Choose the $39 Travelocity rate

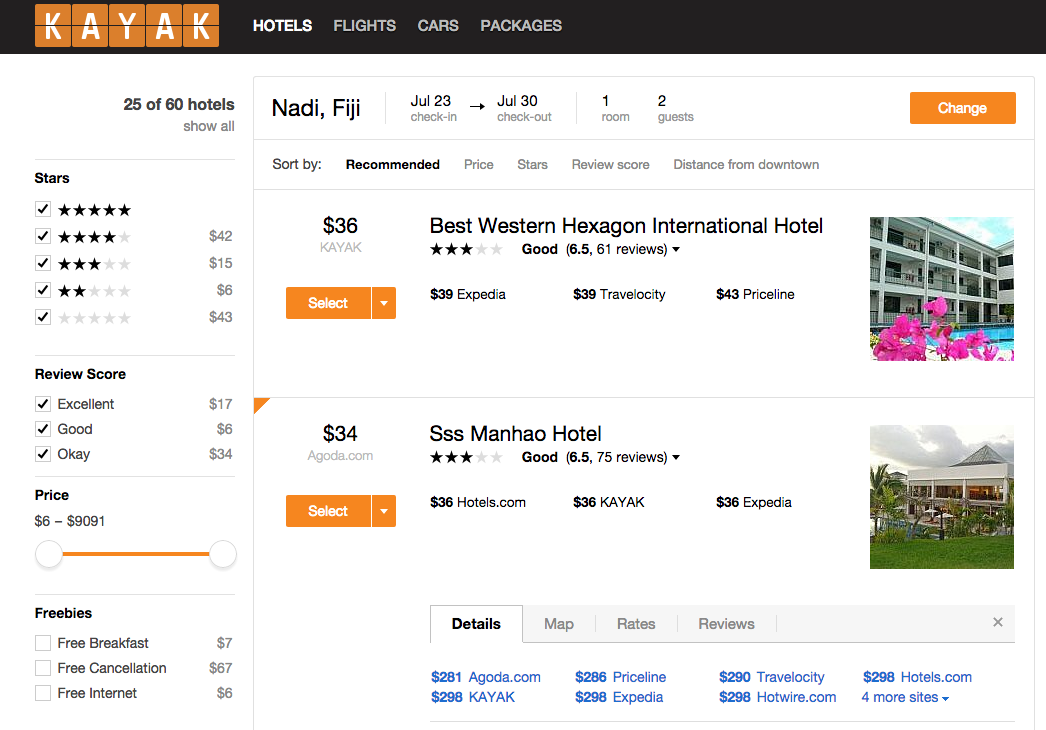tap(619, 294)
